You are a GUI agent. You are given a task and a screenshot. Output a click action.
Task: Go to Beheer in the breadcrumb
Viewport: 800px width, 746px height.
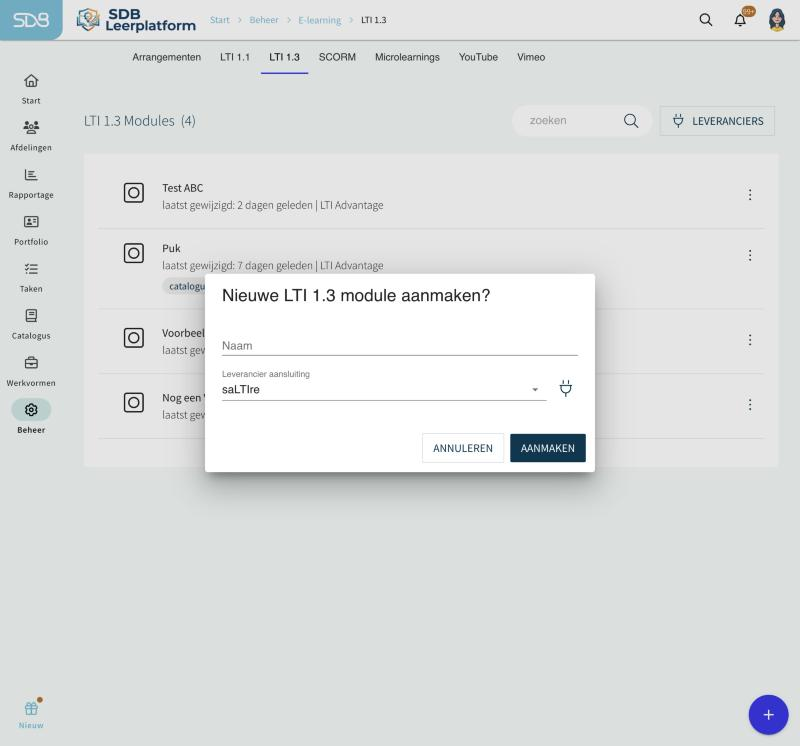pos(264,20)
